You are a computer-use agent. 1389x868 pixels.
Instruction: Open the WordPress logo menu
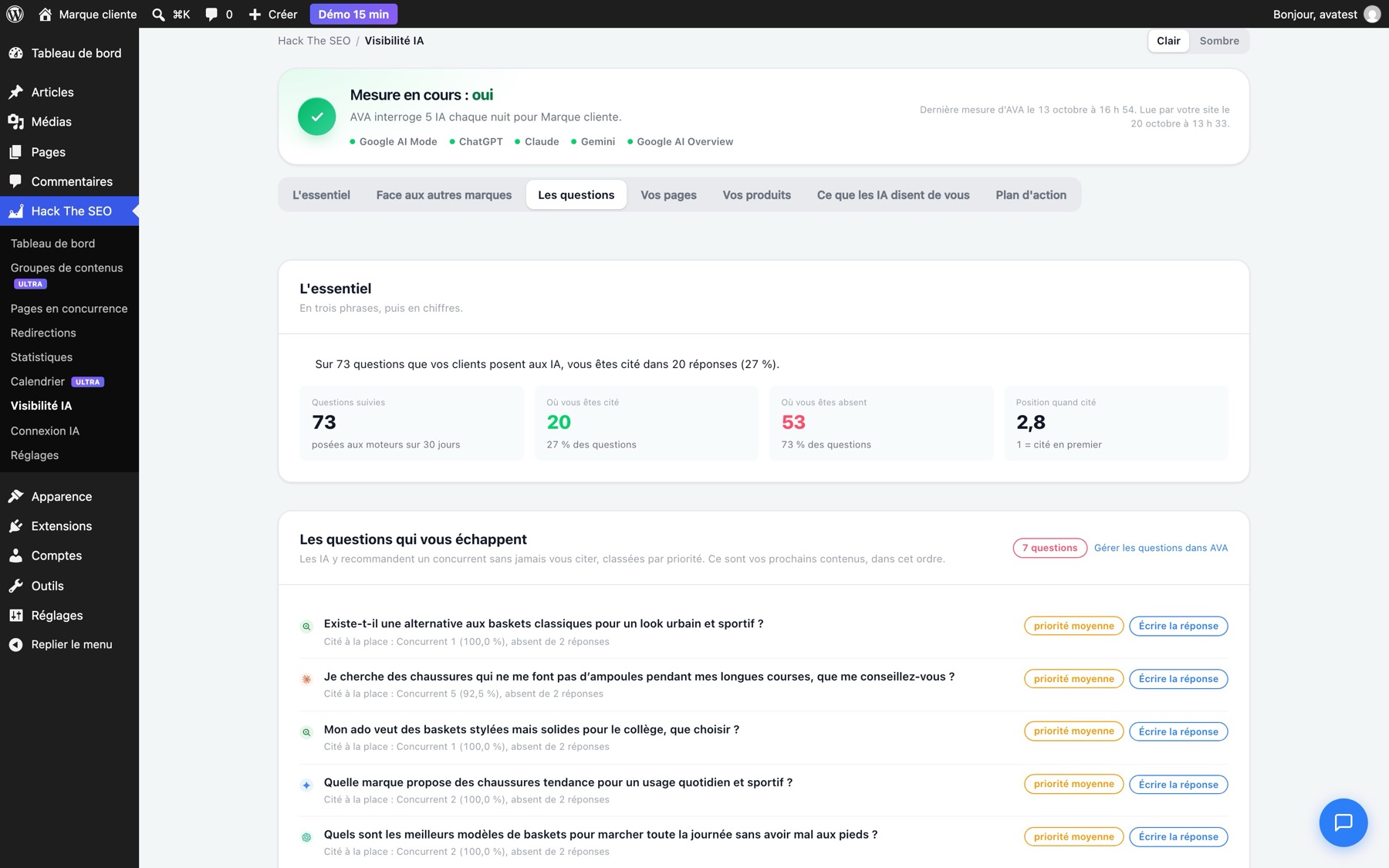coord(15,14)
